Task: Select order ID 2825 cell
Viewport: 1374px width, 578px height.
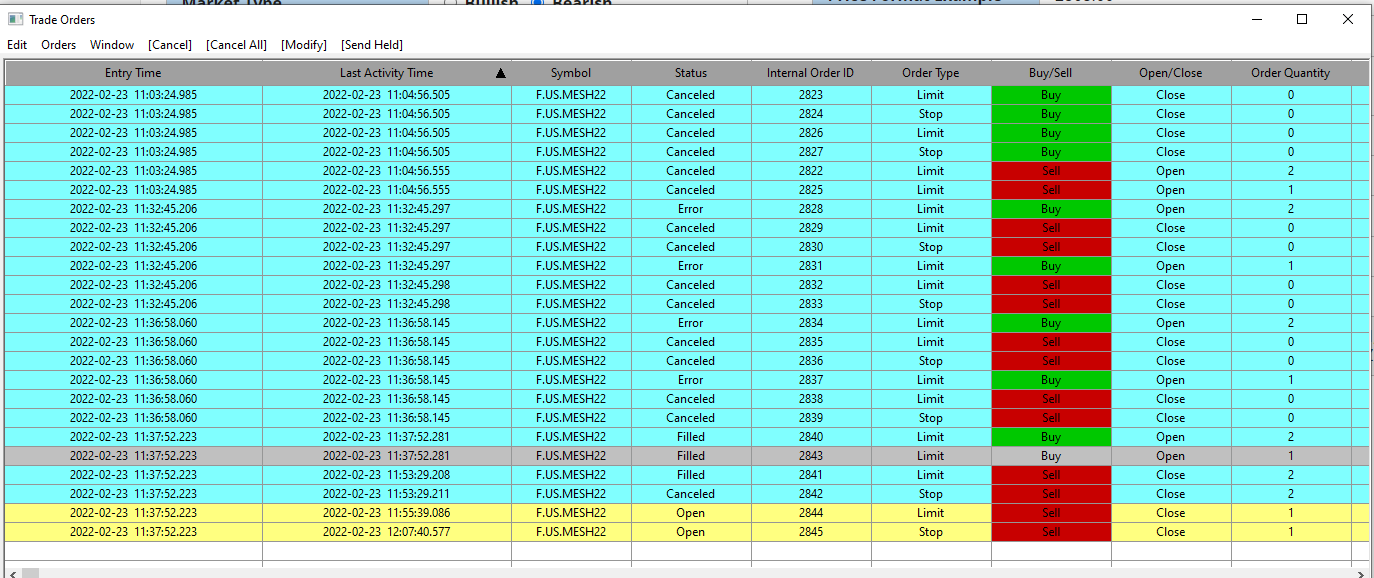Action: [x=811, y=190]
